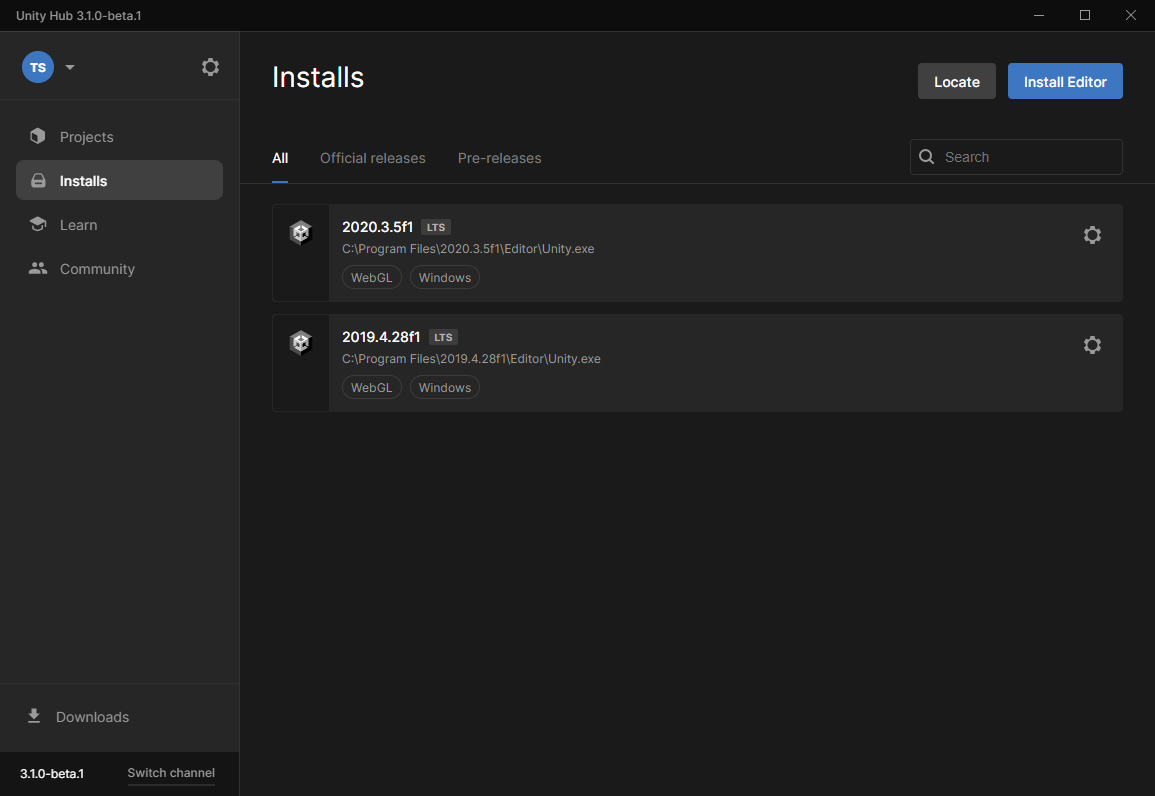This screenshot has height=796, width=1155.
Task: Click the LTS badge of 2020.3.5f1
Action: (x=436, y=228)
